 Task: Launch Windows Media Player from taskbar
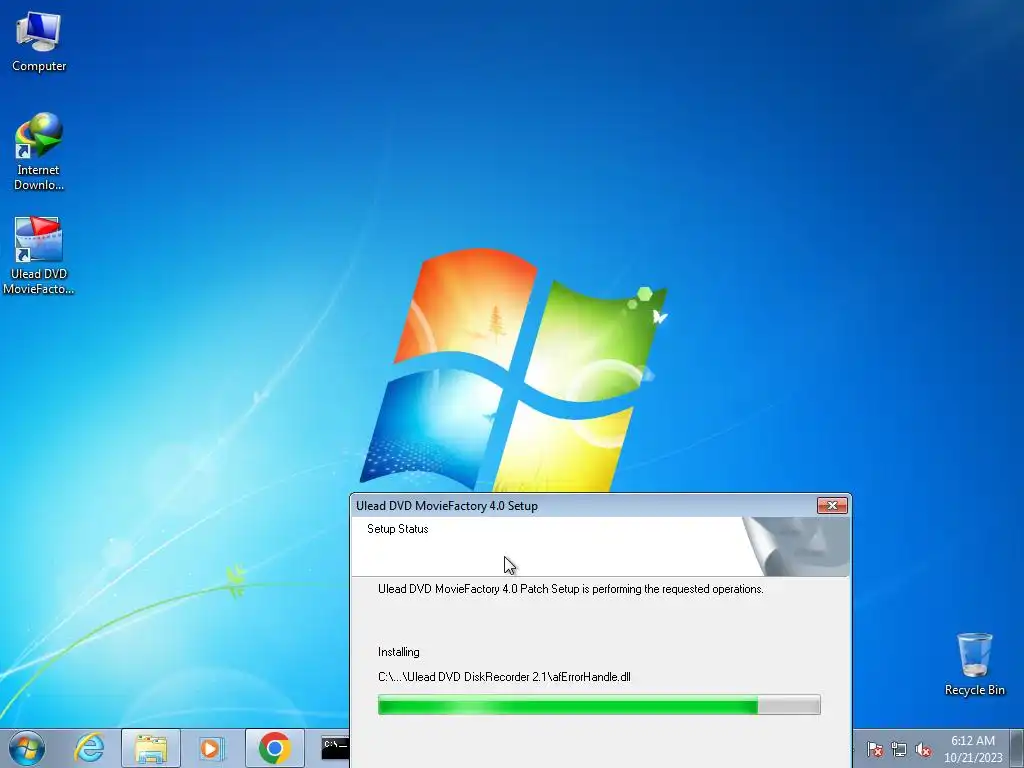[x=211, y=748]
